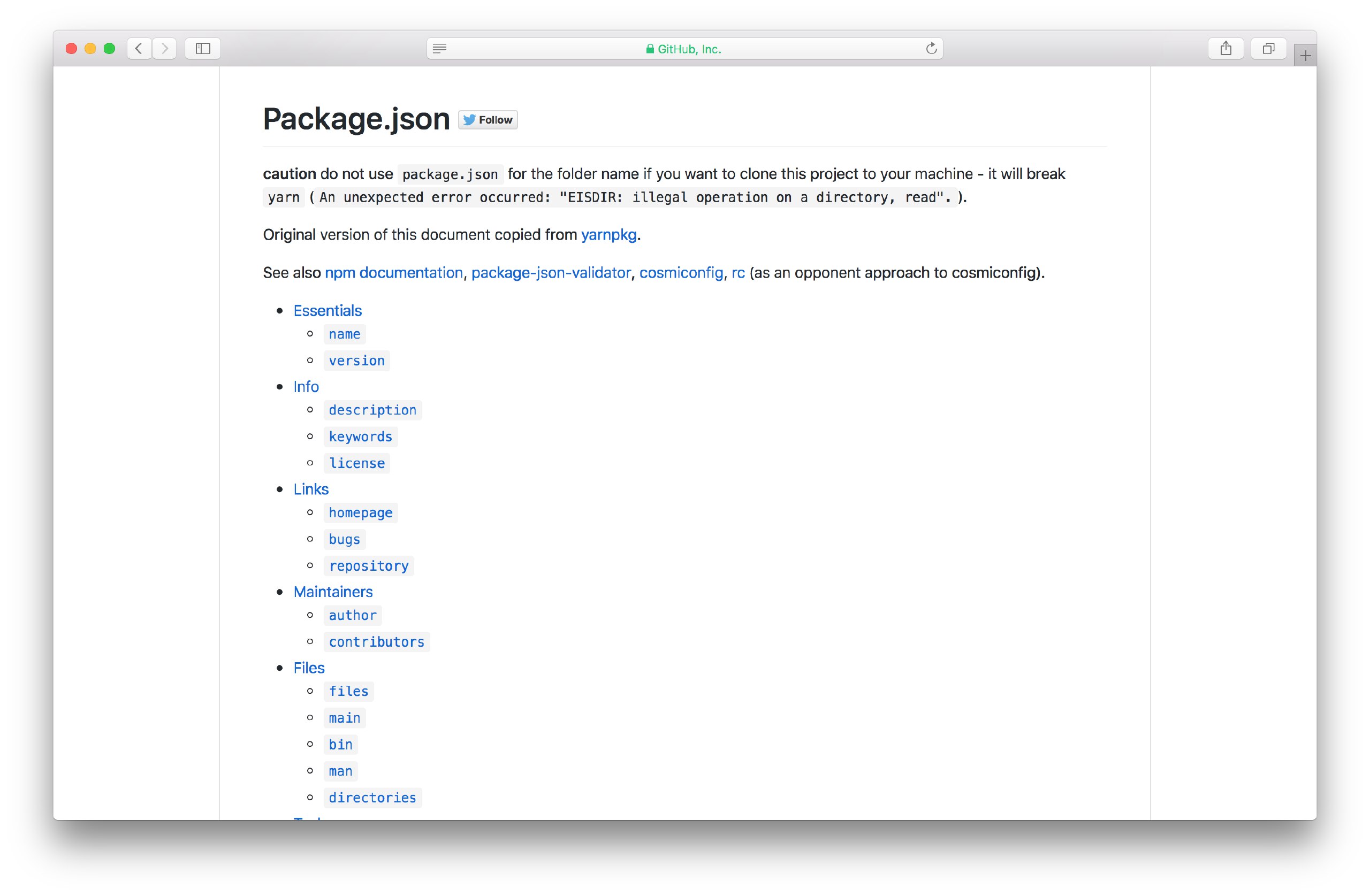
Task: Jump to the Maintainers section
Action: (333, 592)
